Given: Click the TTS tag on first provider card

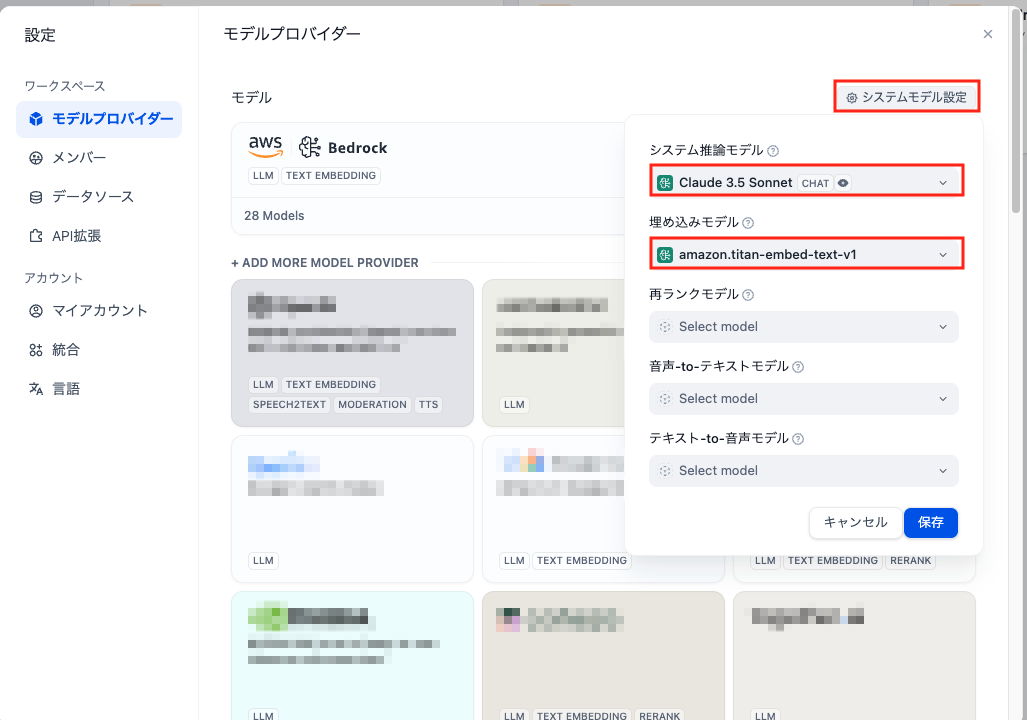Looking at the screenshot, I should click(x=428, y=405).
